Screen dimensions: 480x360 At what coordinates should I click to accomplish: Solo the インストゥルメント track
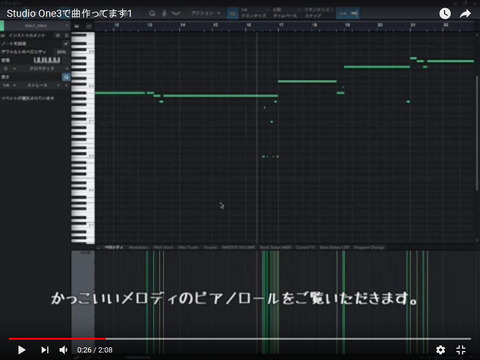coord(66,35)
